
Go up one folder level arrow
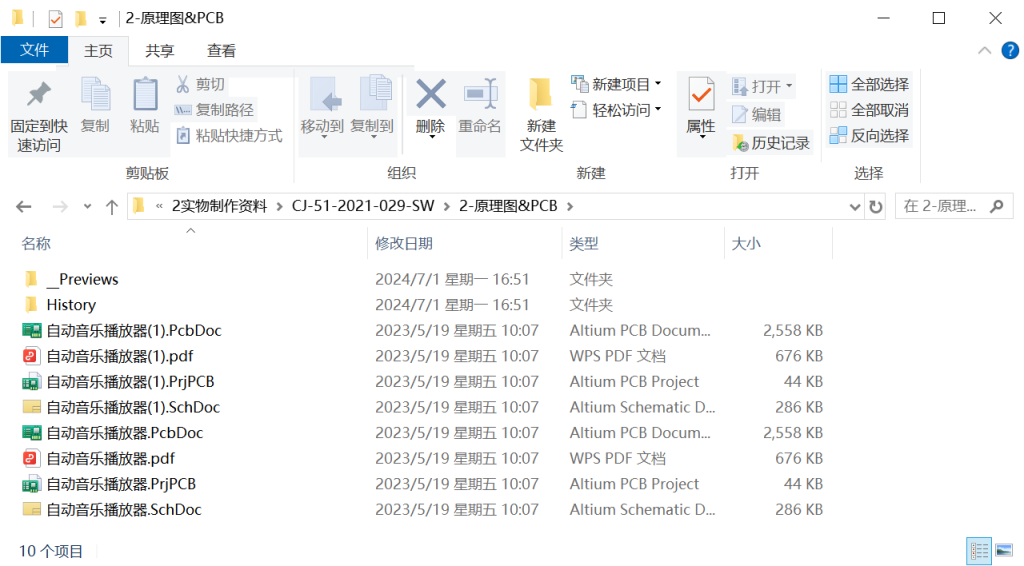[112, 207]
